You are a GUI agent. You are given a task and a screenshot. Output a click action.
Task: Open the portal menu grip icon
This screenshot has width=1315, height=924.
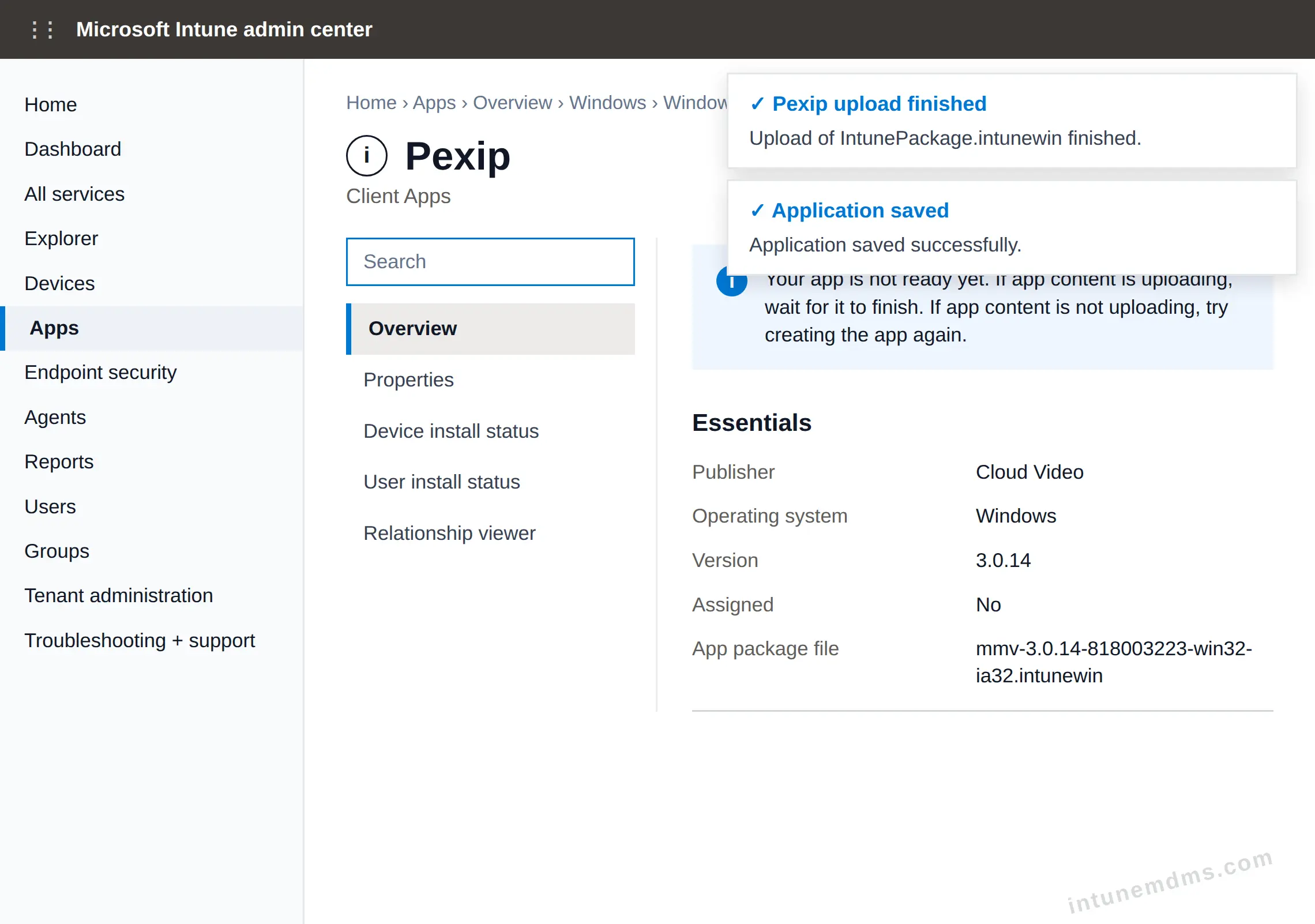tap(42, 29)
